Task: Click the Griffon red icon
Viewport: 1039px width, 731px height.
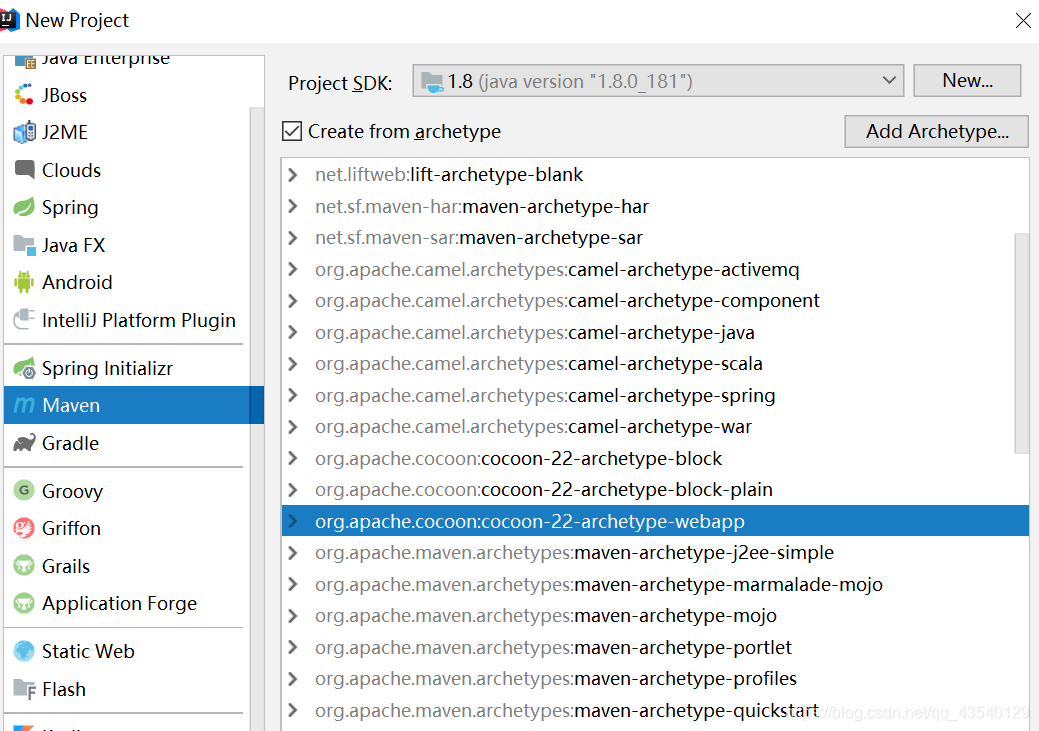Action: click(25, 528)
